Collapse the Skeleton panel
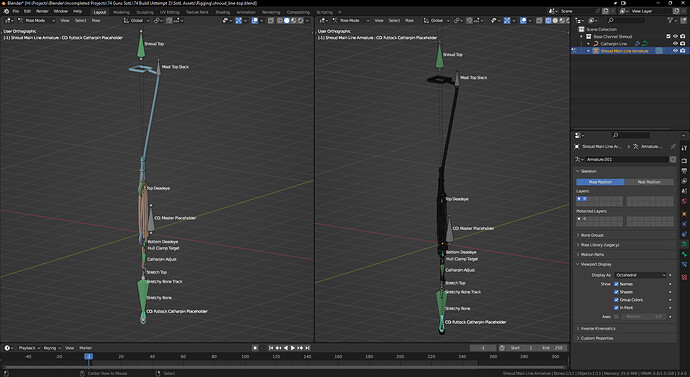 (588, 171)
